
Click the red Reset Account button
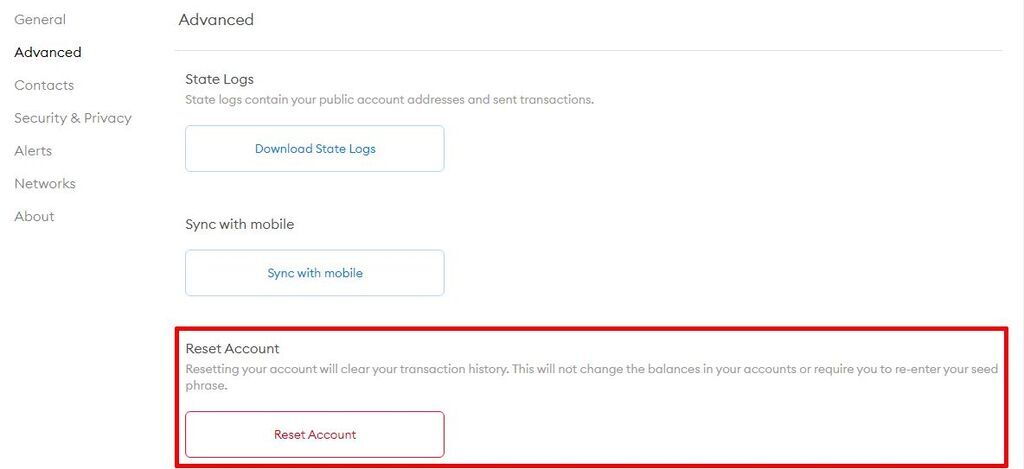[315, 435]
